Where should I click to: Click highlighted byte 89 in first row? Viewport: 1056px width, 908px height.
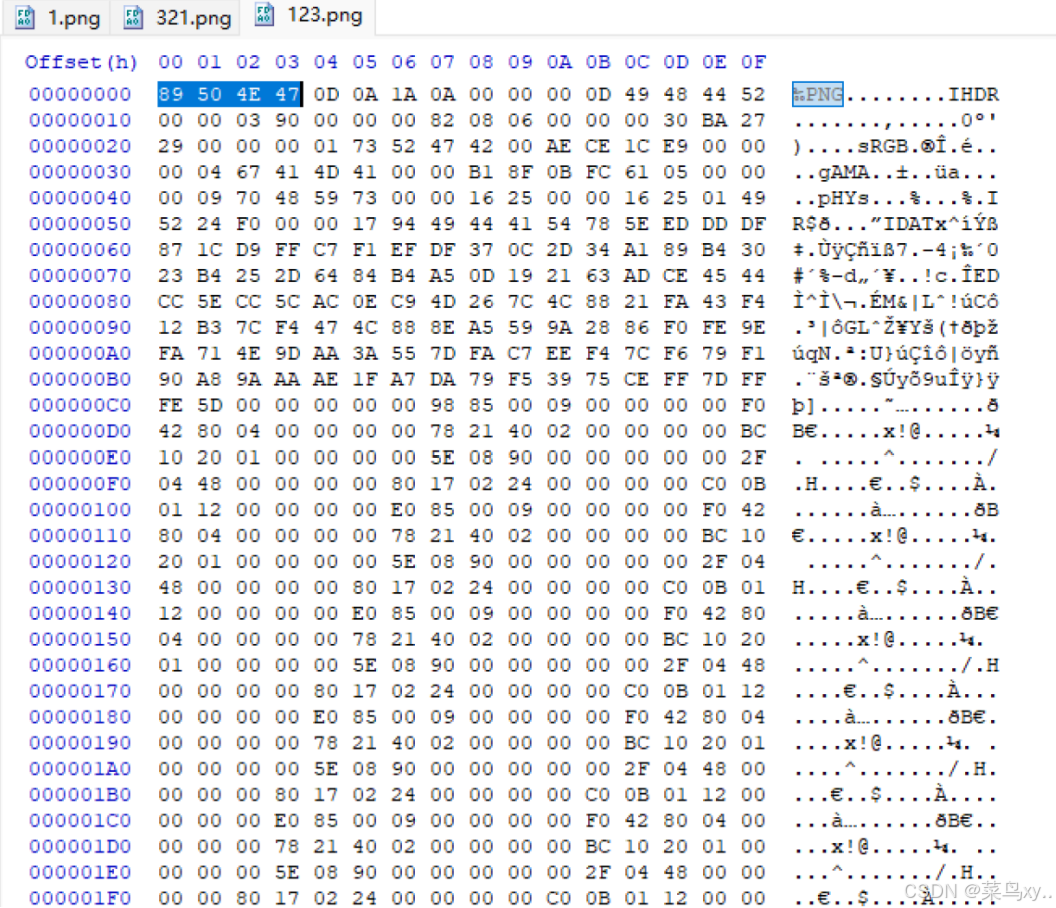[x=170, y=94]
